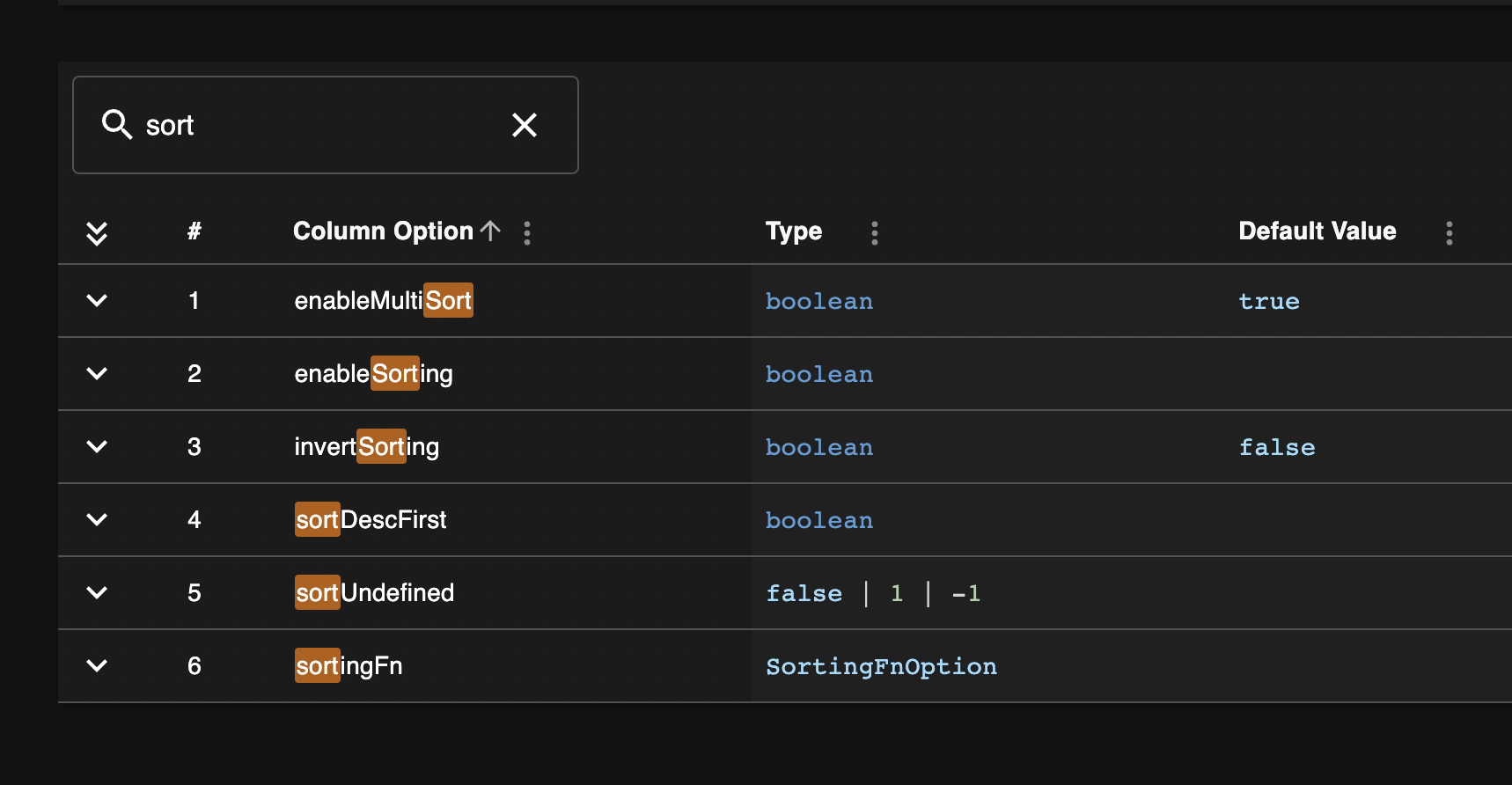This screenshot has height=785, width=1512.
Task: Click the # column header
Action: click(x=195, y=231)
